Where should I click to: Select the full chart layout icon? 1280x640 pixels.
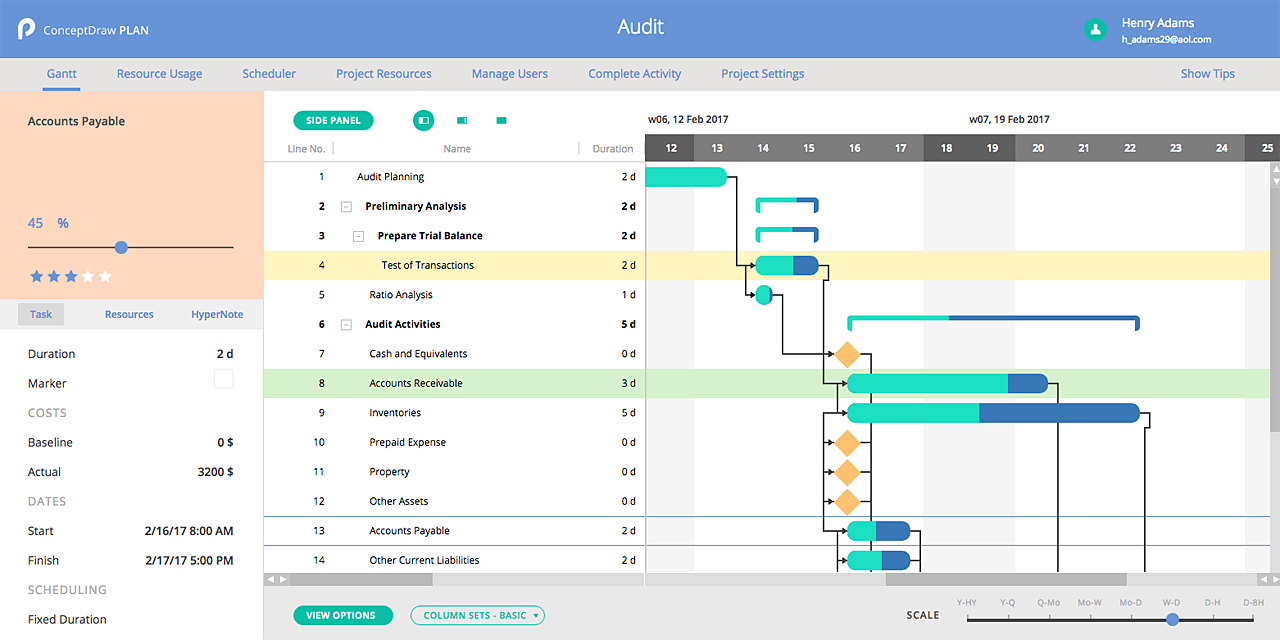pos(501,120)
